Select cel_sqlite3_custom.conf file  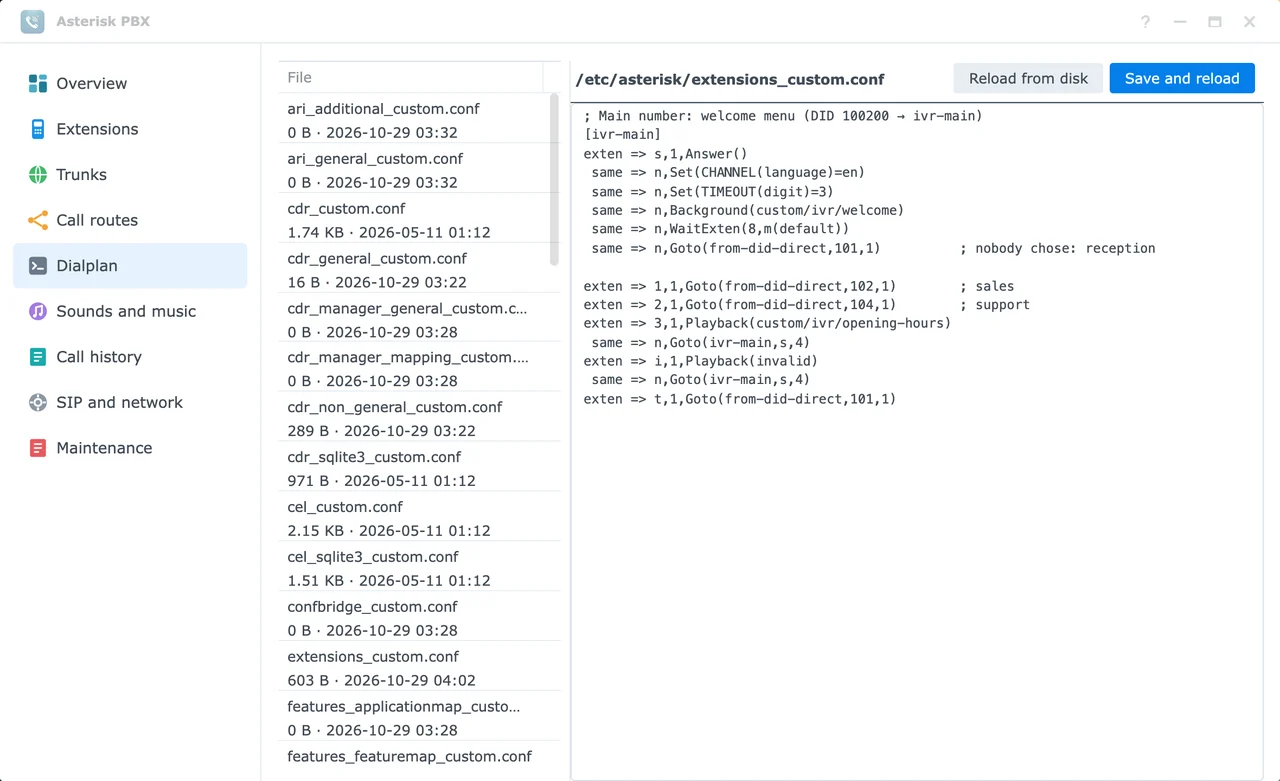click(419, 569)
